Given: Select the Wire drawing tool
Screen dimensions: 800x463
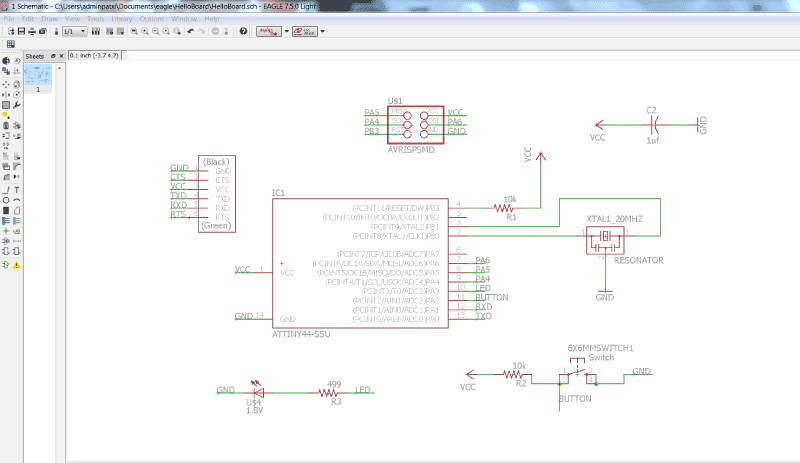Looking at the screenshot, I should tap(6, 190).
